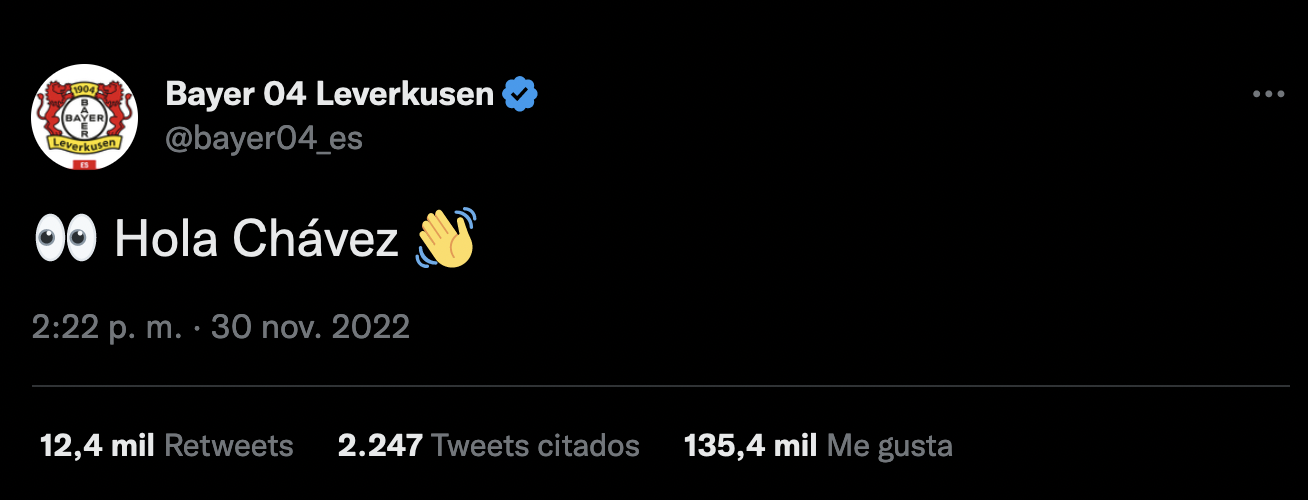The image size is (1308, 500).
Task: Click the 30 nov. 2022 date
Action: click(309, 327)
